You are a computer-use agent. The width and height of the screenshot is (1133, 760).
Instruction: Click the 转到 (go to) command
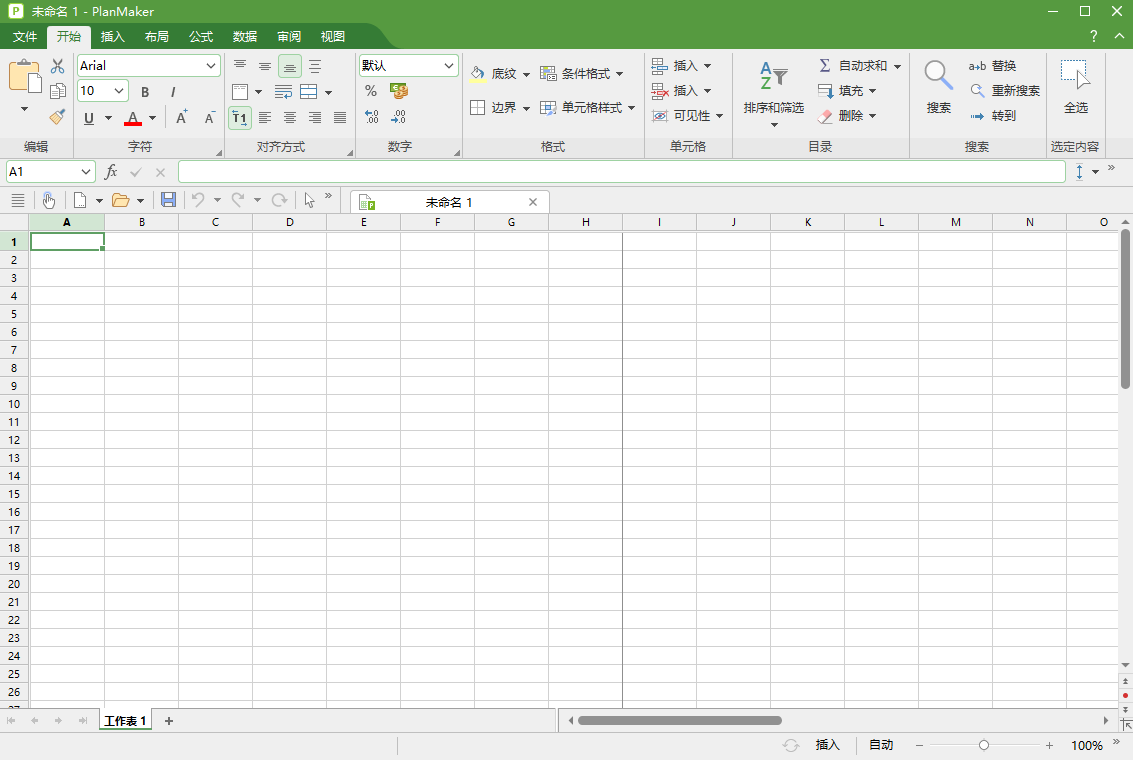997,115
